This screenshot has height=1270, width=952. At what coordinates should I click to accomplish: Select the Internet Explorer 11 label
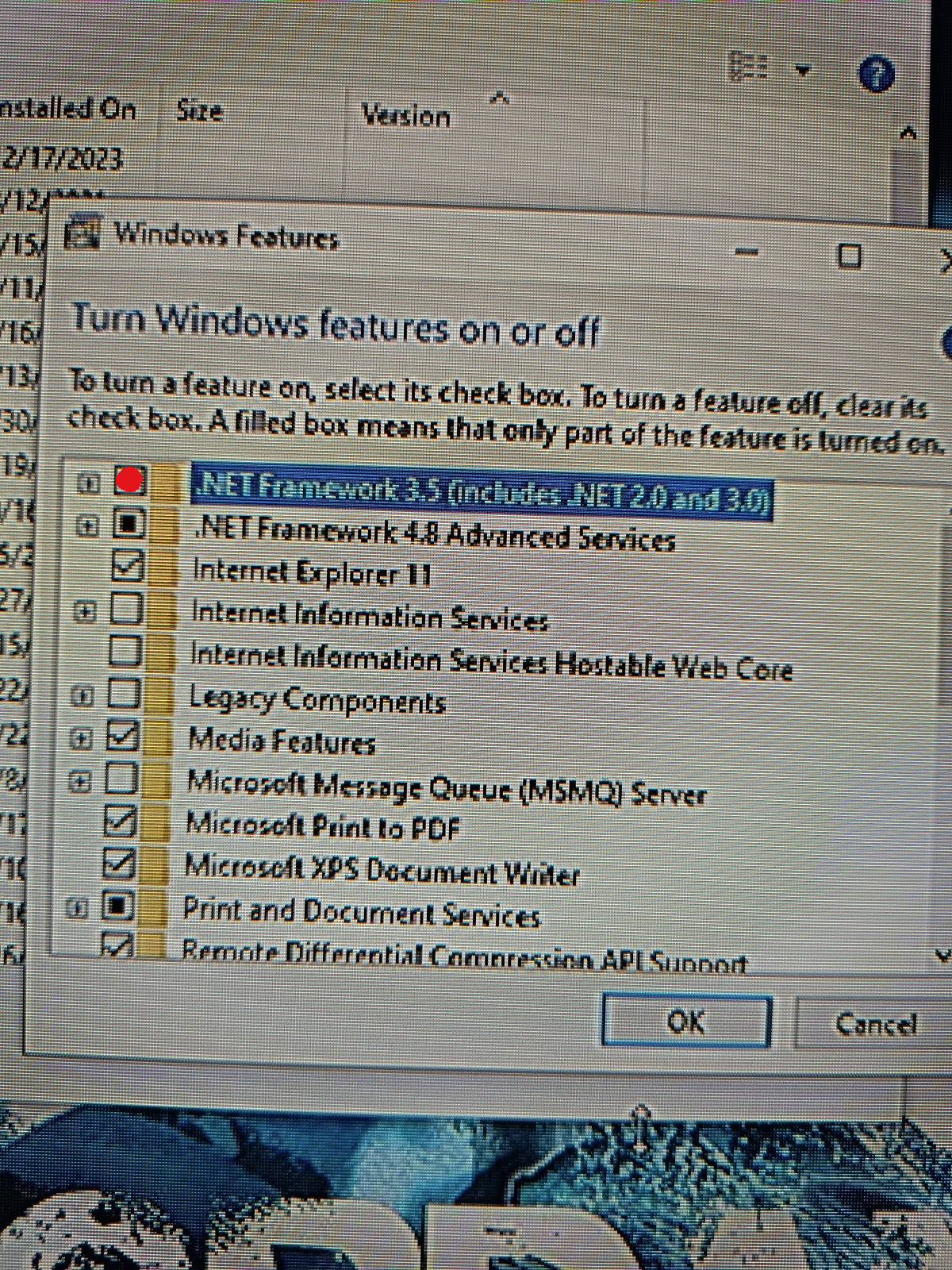tap(312, 573)
